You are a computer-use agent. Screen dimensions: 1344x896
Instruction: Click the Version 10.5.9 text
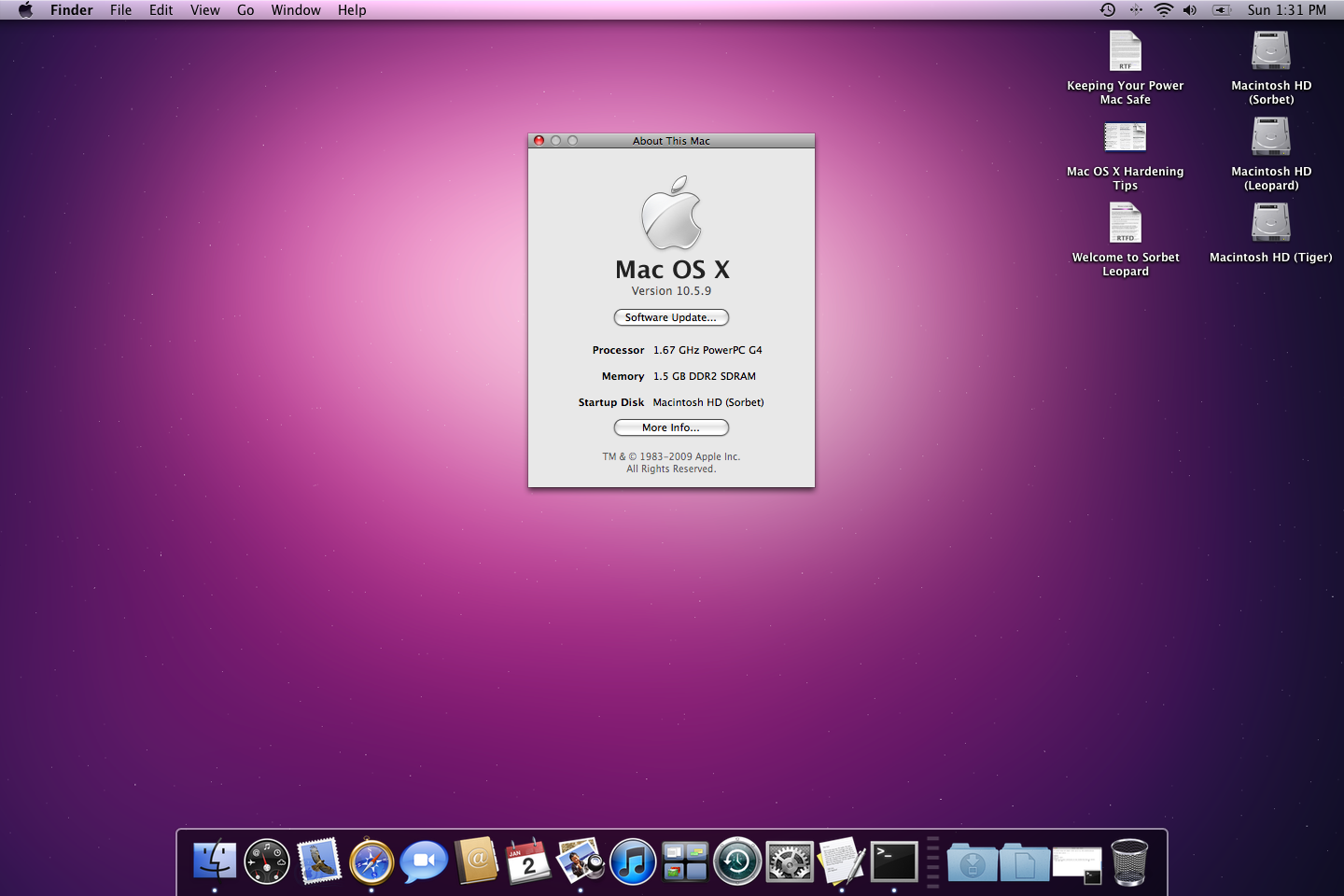(x=671, y=291)
